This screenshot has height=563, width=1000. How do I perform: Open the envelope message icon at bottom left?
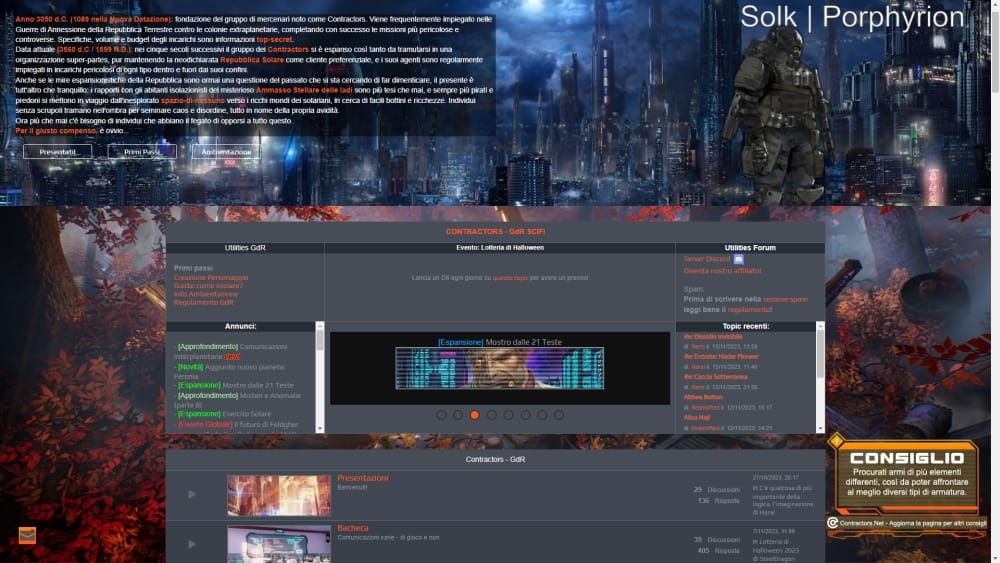coord(27,535)
